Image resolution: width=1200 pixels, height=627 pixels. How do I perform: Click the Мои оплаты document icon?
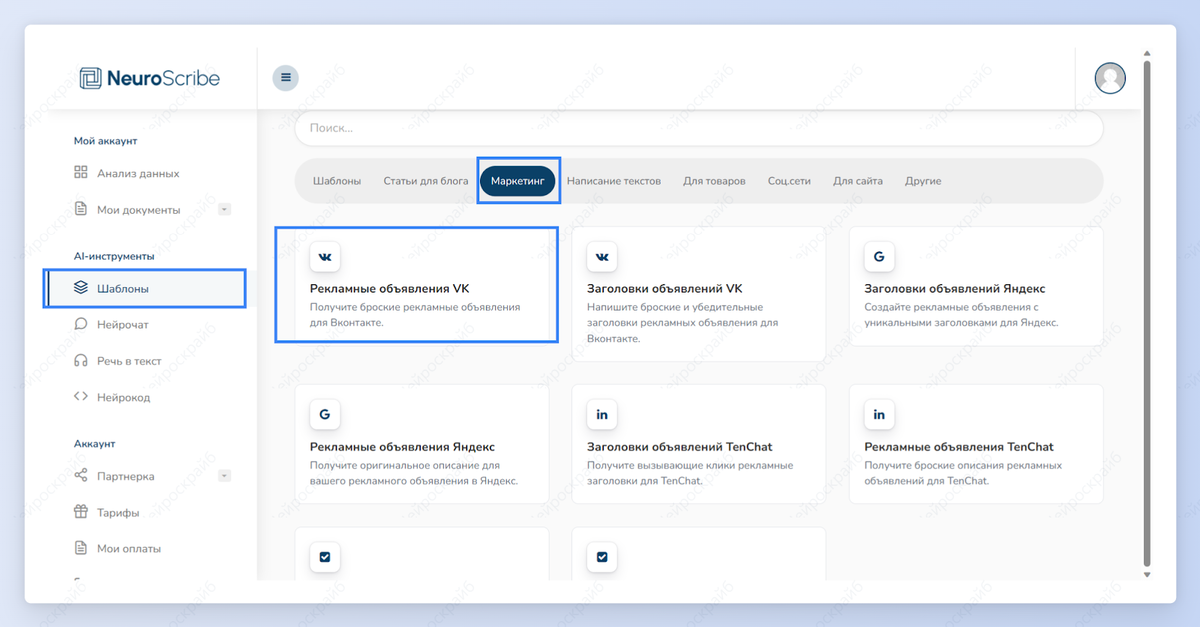pos(81,548)
